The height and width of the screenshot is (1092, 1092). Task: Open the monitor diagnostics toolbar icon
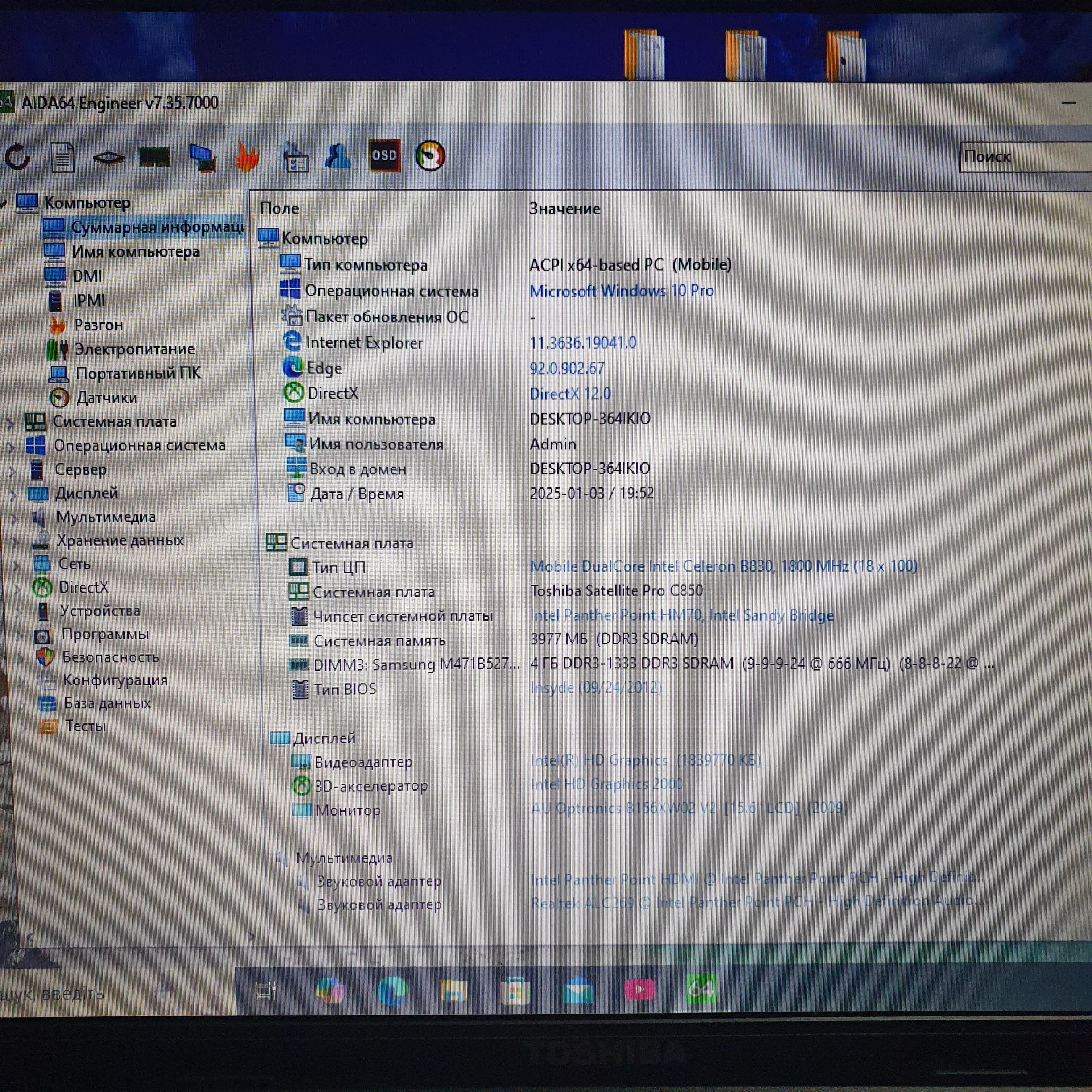pyautogui.click(x=202, y=158)
